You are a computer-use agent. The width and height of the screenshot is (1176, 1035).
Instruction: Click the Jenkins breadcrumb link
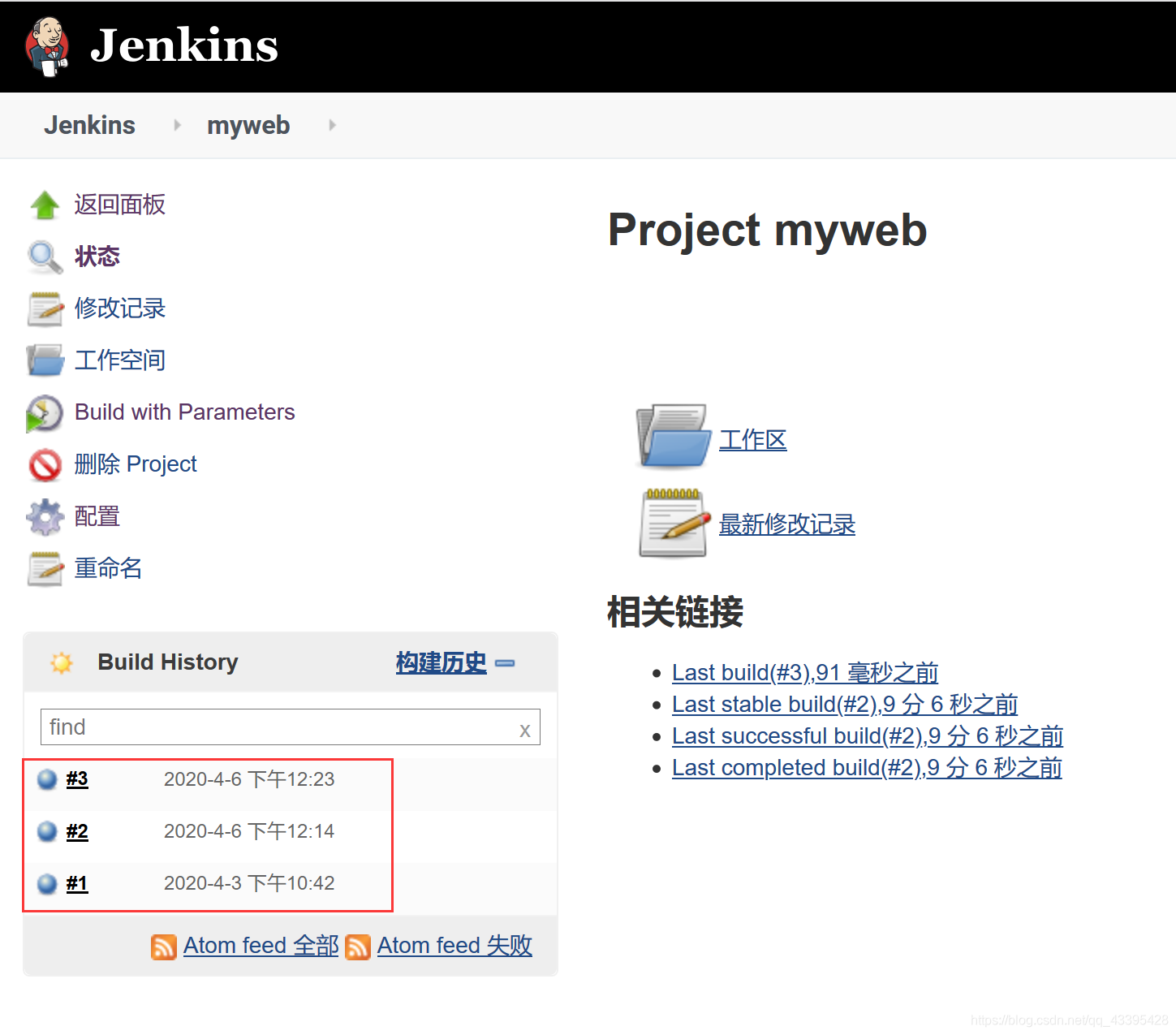click(x=90, y=125)
